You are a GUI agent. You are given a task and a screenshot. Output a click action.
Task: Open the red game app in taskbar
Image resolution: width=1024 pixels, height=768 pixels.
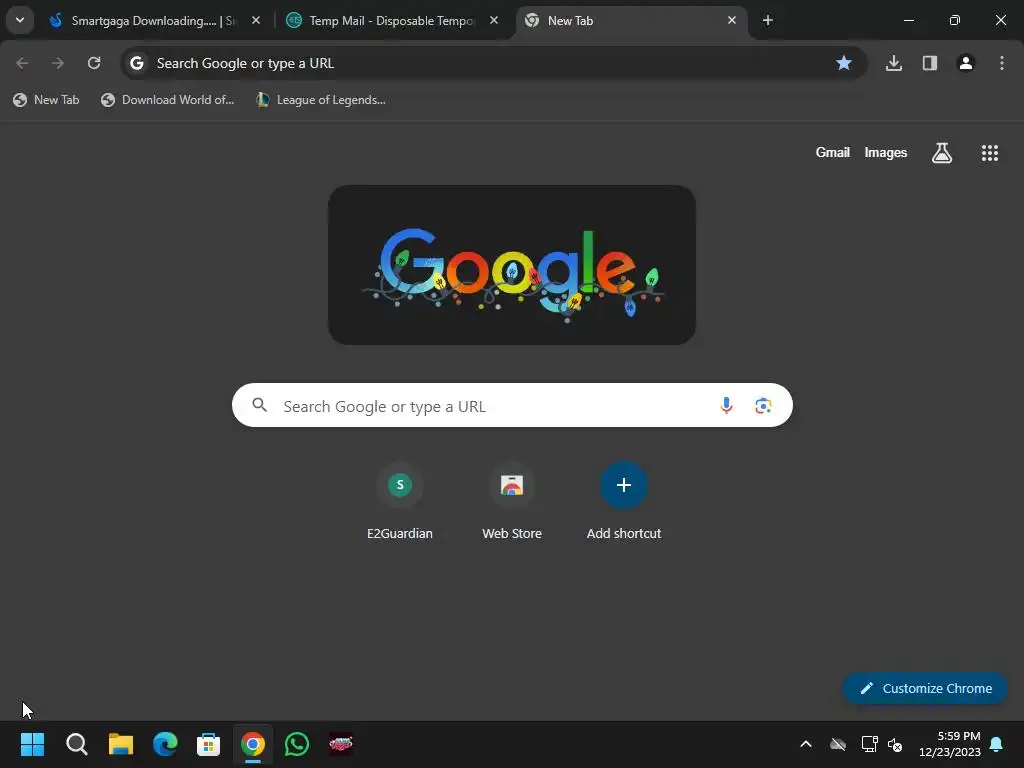pyautogui.click(x=340, y=744)
